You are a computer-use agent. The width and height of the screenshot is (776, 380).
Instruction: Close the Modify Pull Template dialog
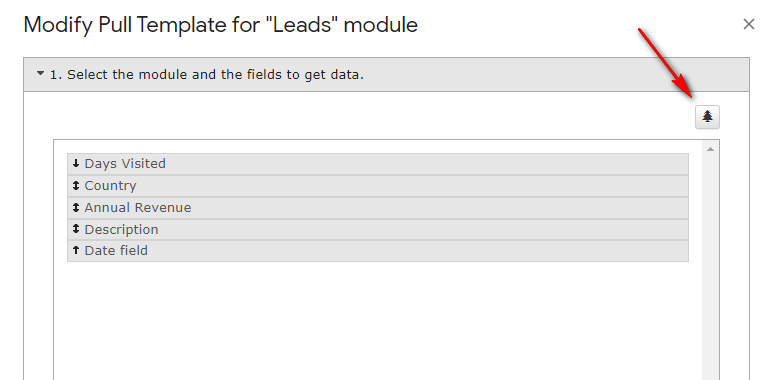point(749,24)
